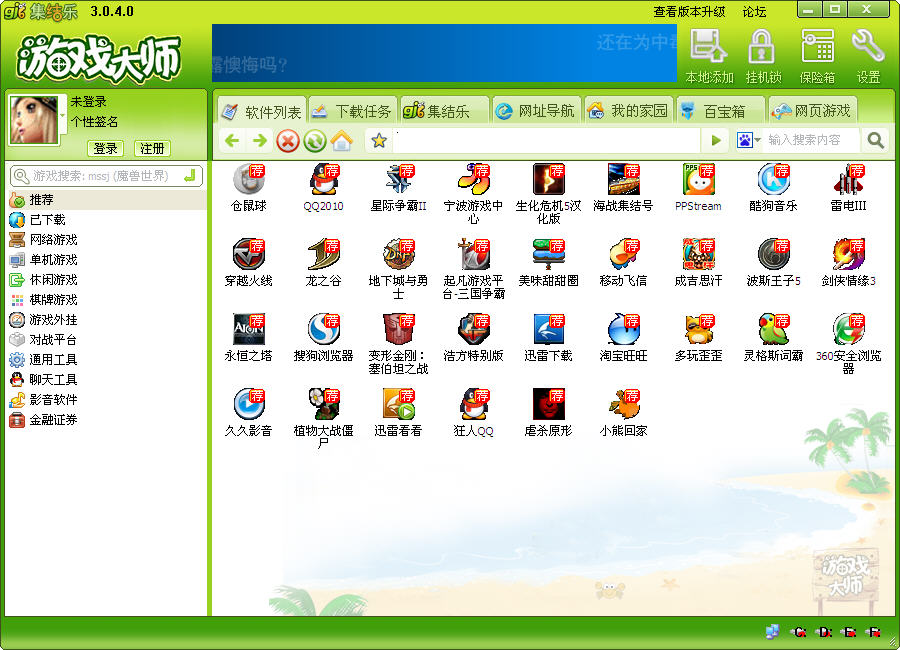900x650 pixels.
Task: Click the 本地添加 toolbar icon
Action: 709,56
